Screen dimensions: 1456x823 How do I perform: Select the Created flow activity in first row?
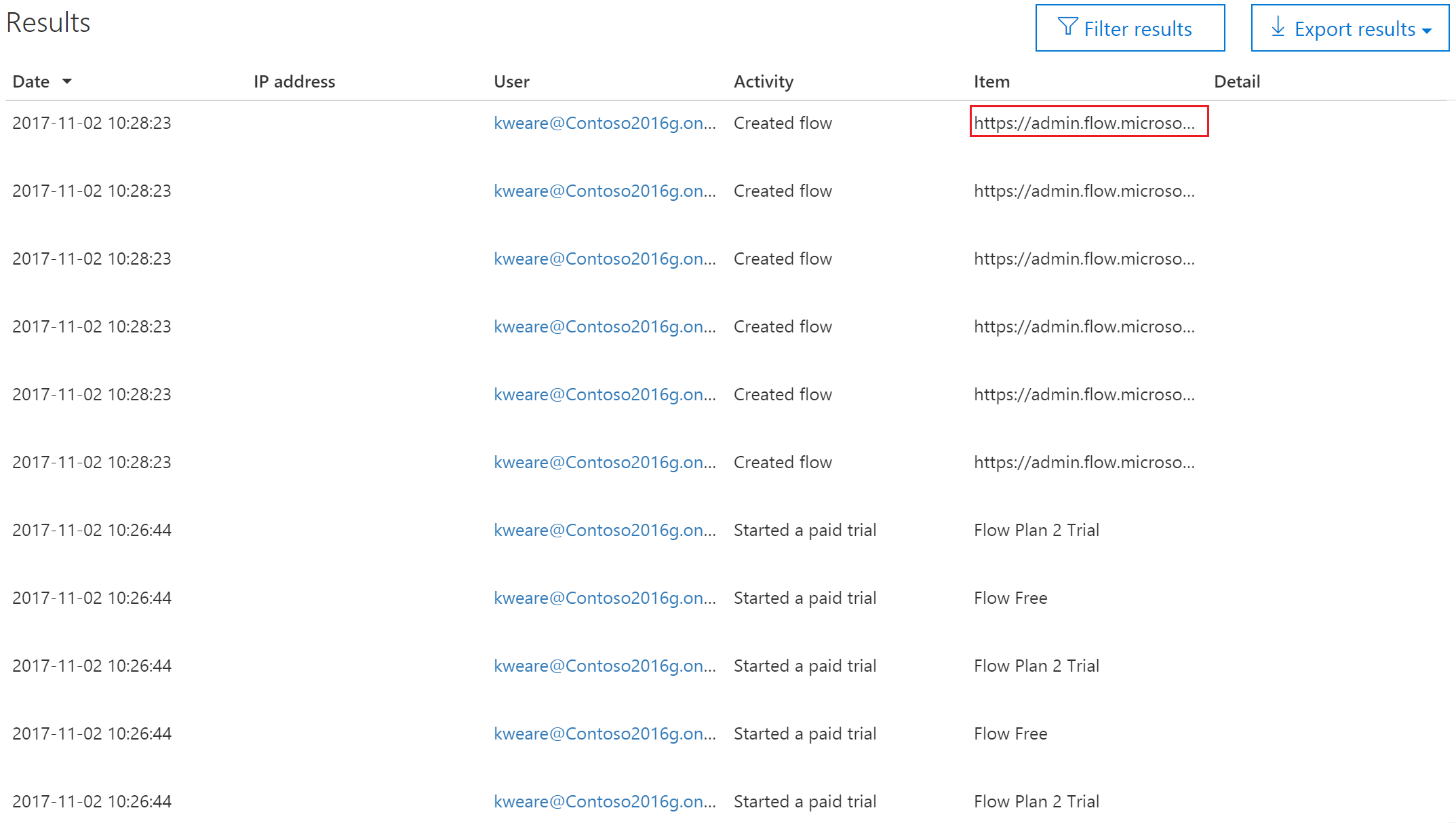(783, 123)
